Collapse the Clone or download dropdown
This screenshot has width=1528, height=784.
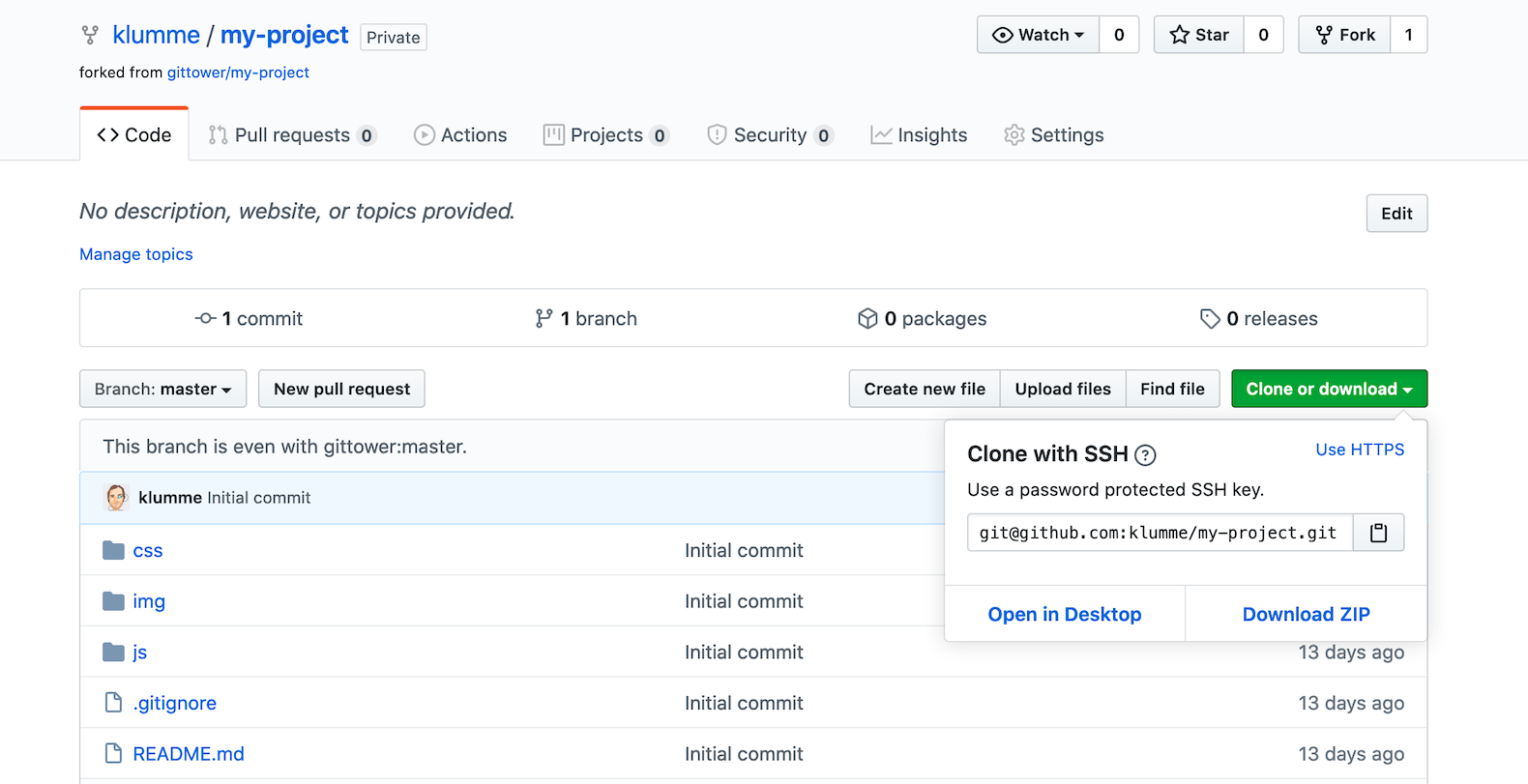(1329, 389)
